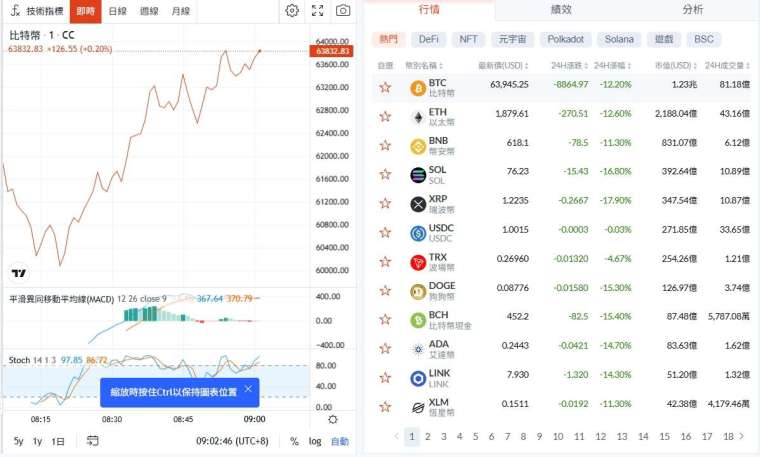The image size is (760, 457).
Task: Click the TradingView logo on chart
Action: [x=18, y=273]
